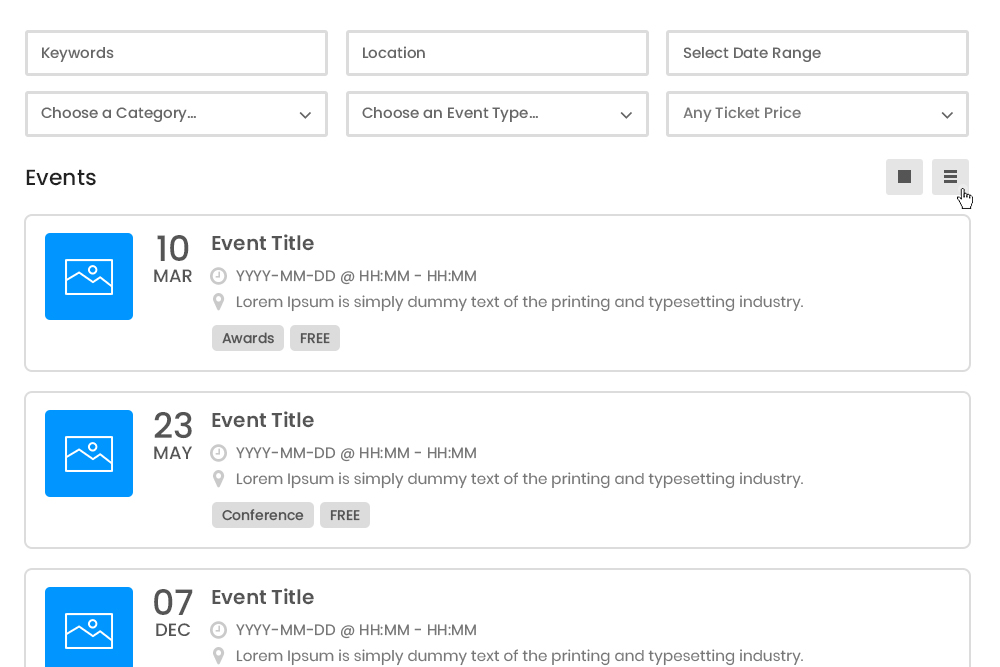Screen dimensions: 1000x667
Task: Click the image placeholder icon for the May event
Action: tap(88, 453)
